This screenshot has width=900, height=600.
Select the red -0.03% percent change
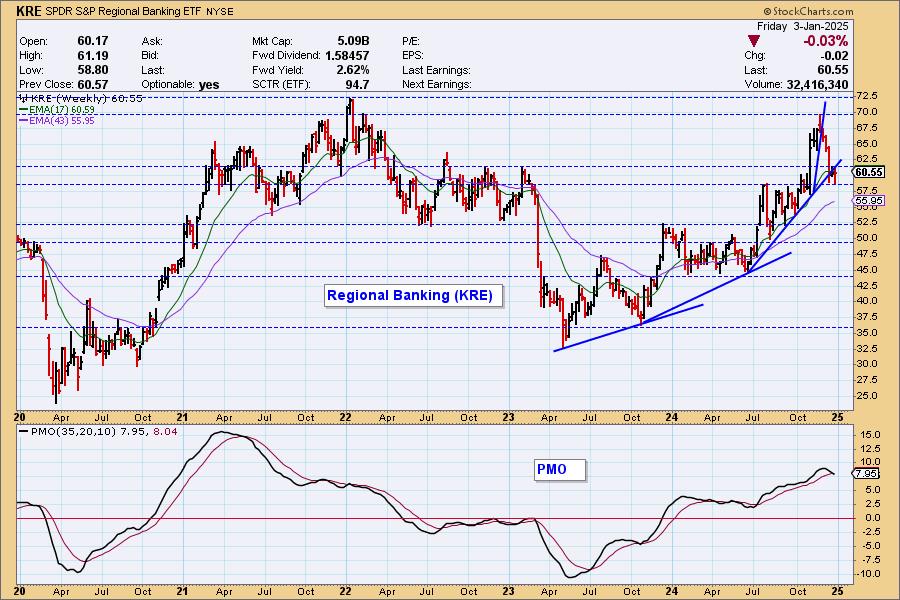click(825, 41)
